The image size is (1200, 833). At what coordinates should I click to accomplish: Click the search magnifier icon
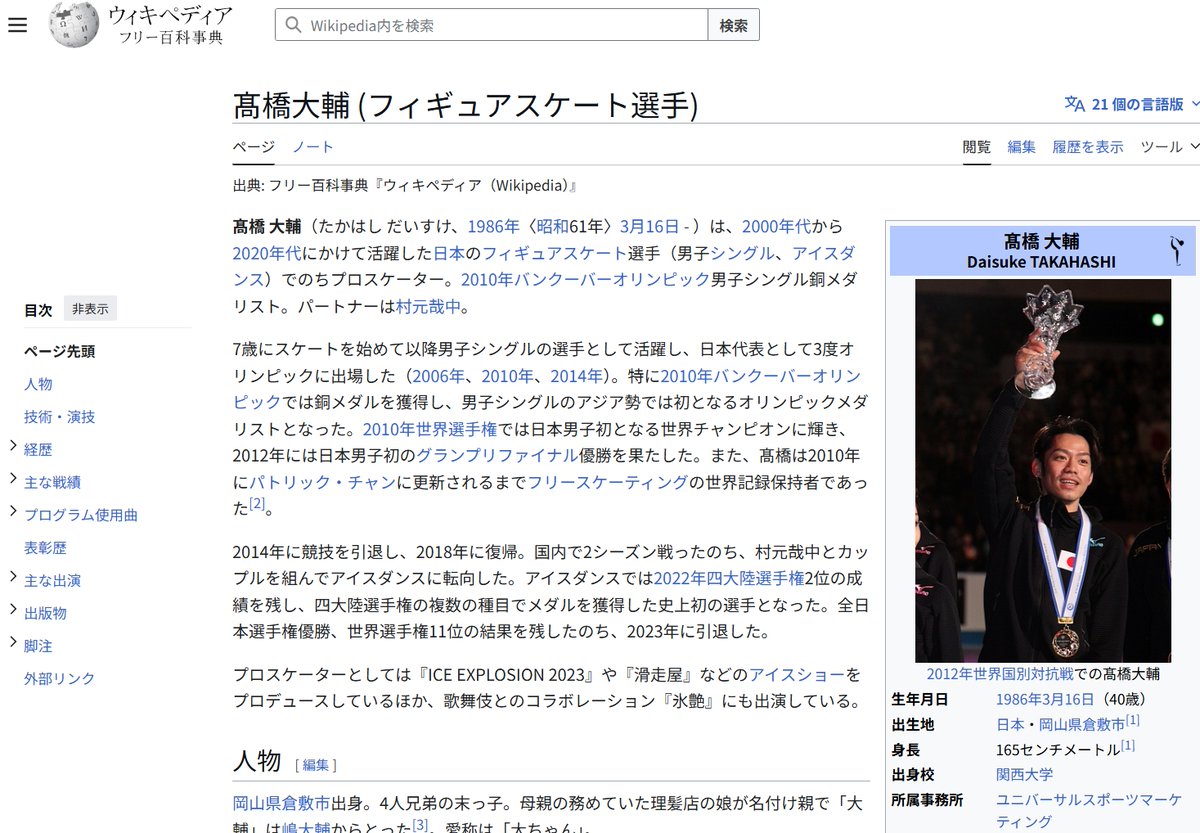[293, 25]
